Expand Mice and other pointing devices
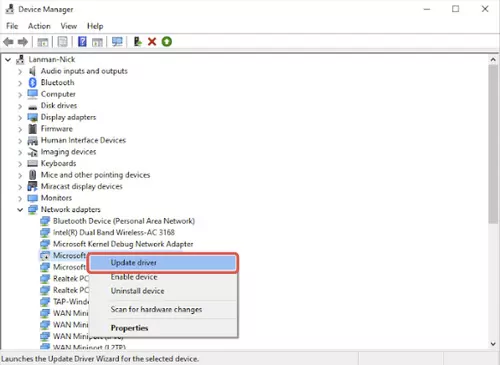The height and width of the screenshot is (365, 500). (x=20, y=175)
